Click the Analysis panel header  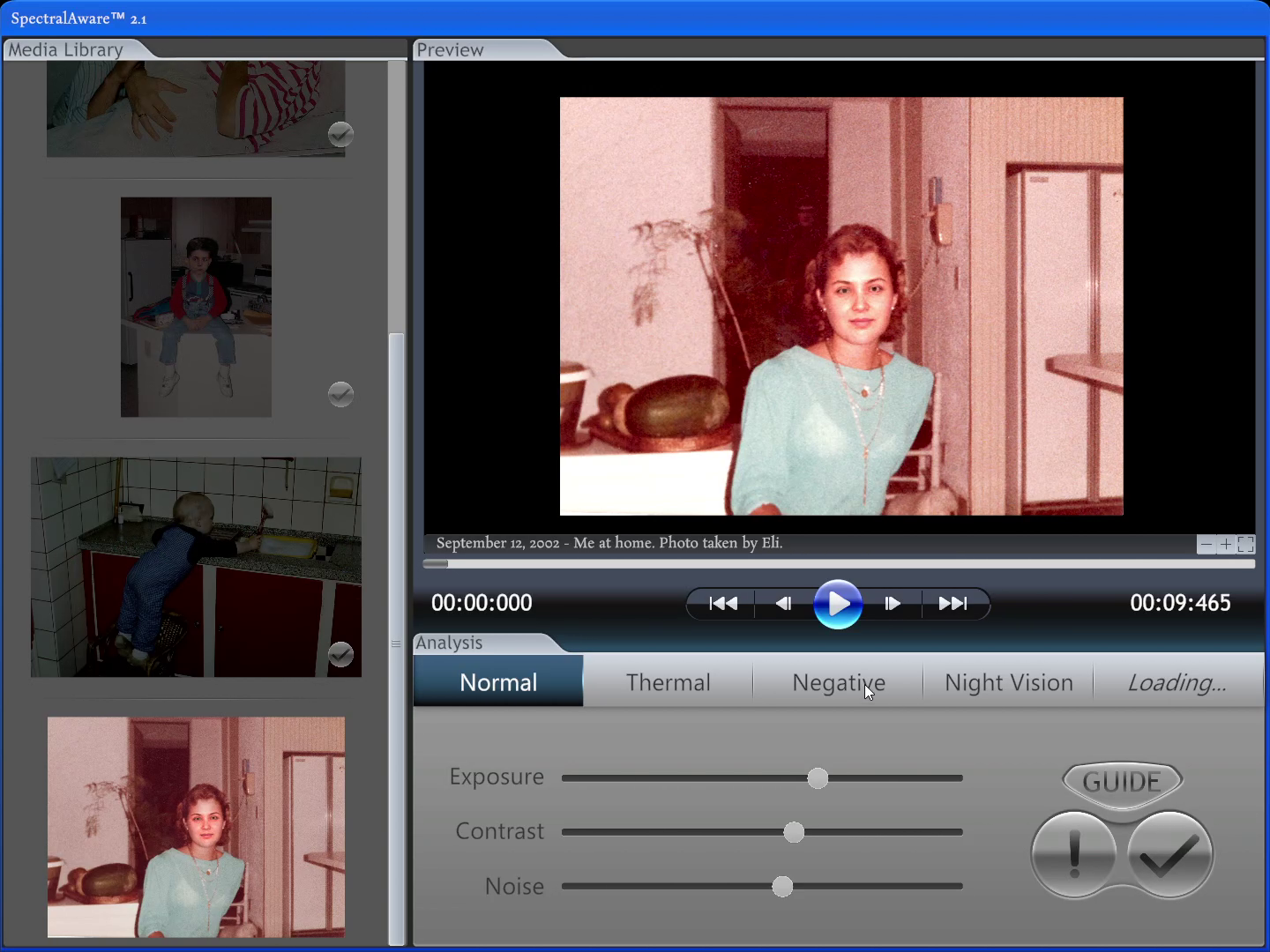[450, 643]
